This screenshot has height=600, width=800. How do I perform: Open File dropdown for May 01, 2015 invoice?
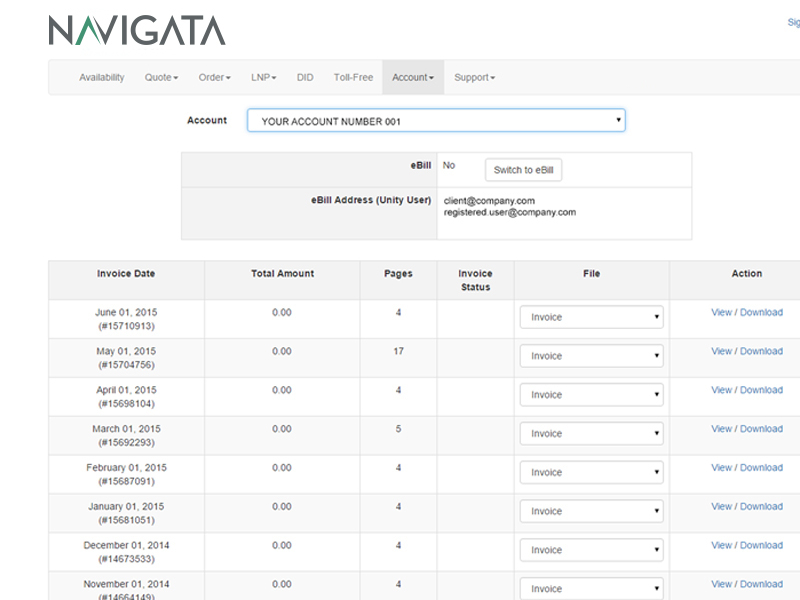[591, 356]
